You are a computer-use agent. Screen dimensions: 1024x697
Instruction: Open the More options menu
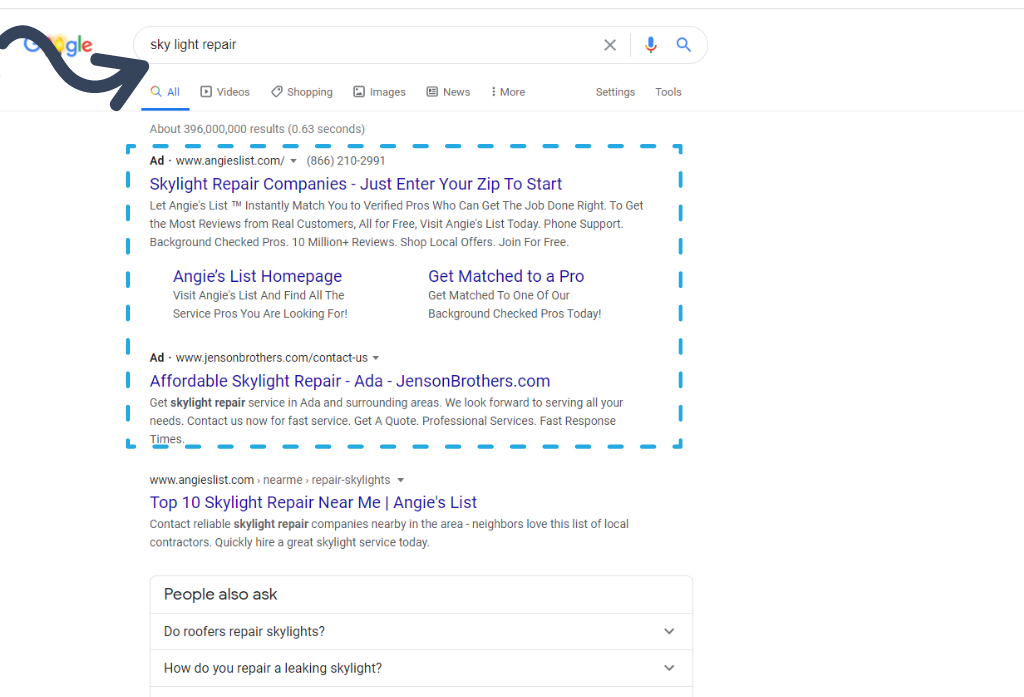coord(508,92)
